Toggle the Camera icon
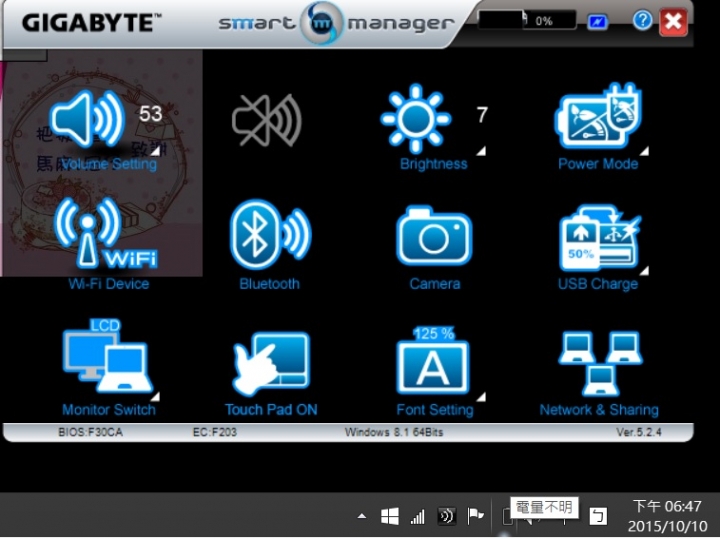The image size is (720, 539). [x=434, y=236]
